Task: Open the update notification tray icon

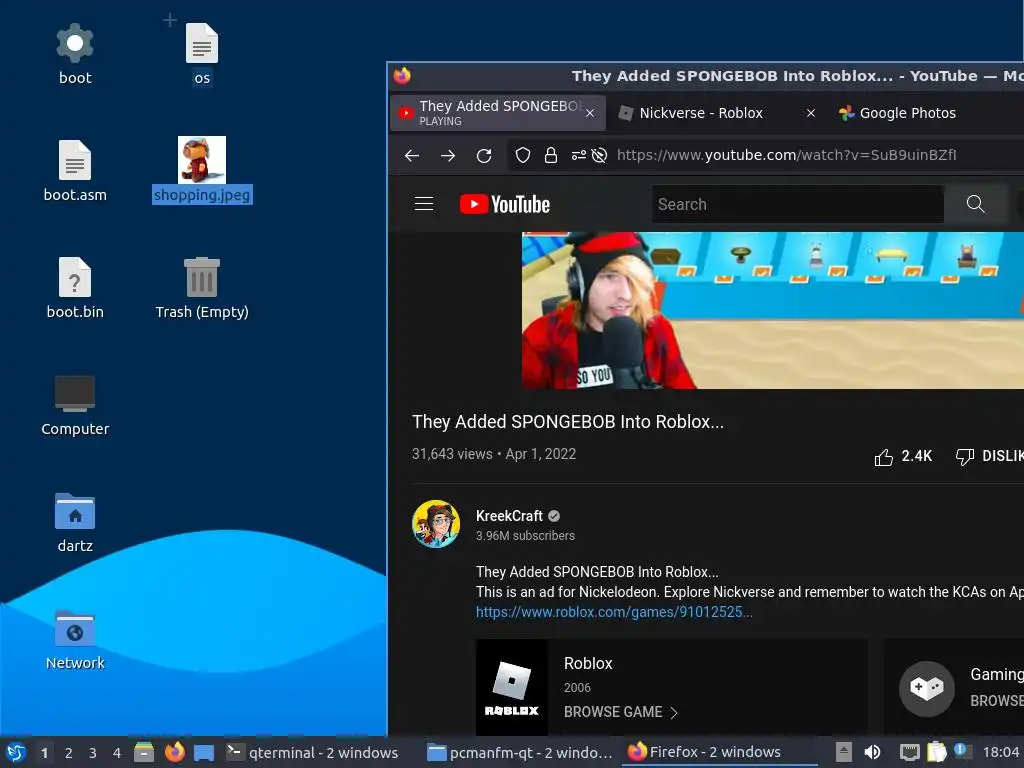Action: (x=962, y=751)
